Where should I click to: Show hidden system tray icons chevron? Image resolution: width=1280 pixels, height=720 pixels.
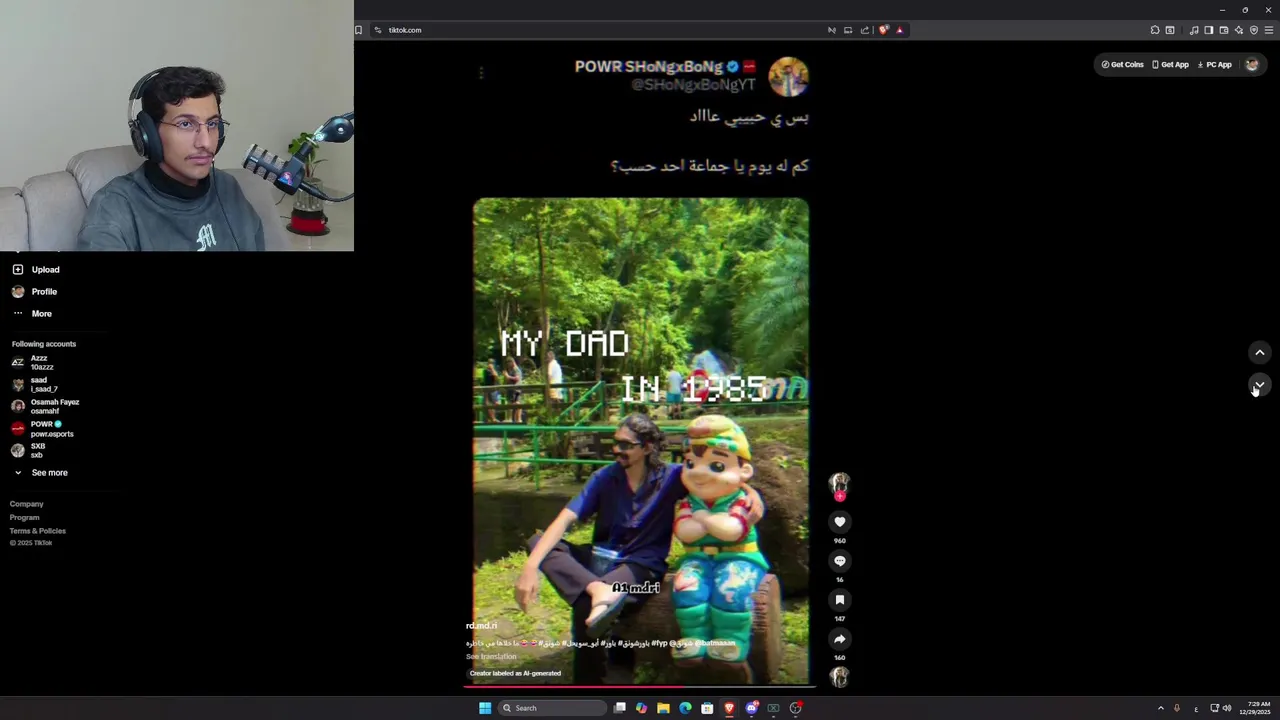coord(1161,708)
